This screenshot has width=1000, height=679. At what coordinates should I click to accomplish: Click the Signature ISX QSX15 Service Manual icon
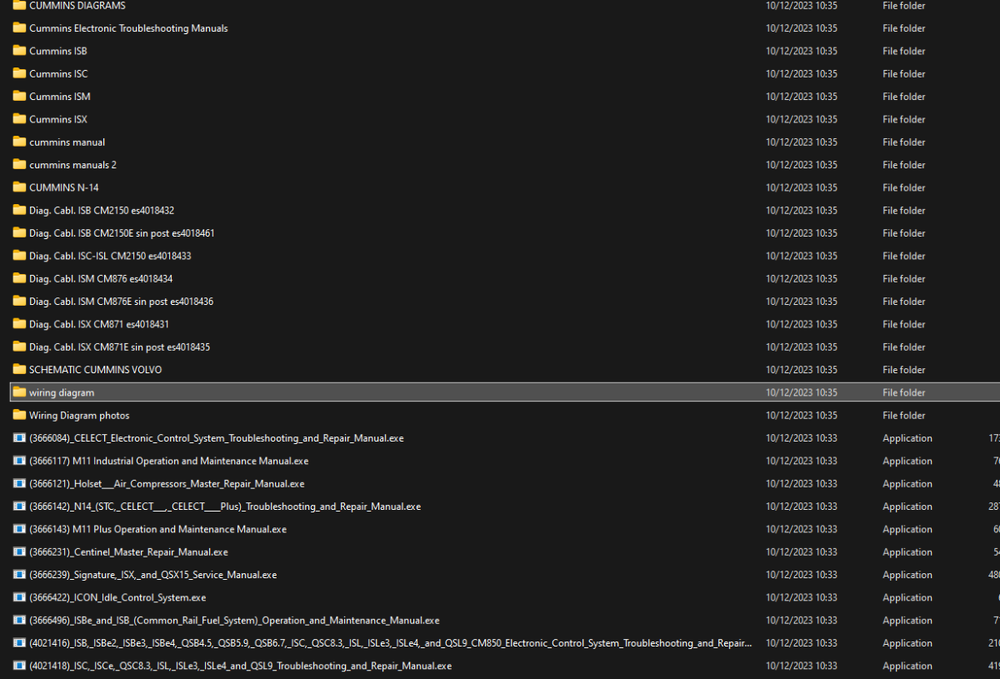coord(18,575)
